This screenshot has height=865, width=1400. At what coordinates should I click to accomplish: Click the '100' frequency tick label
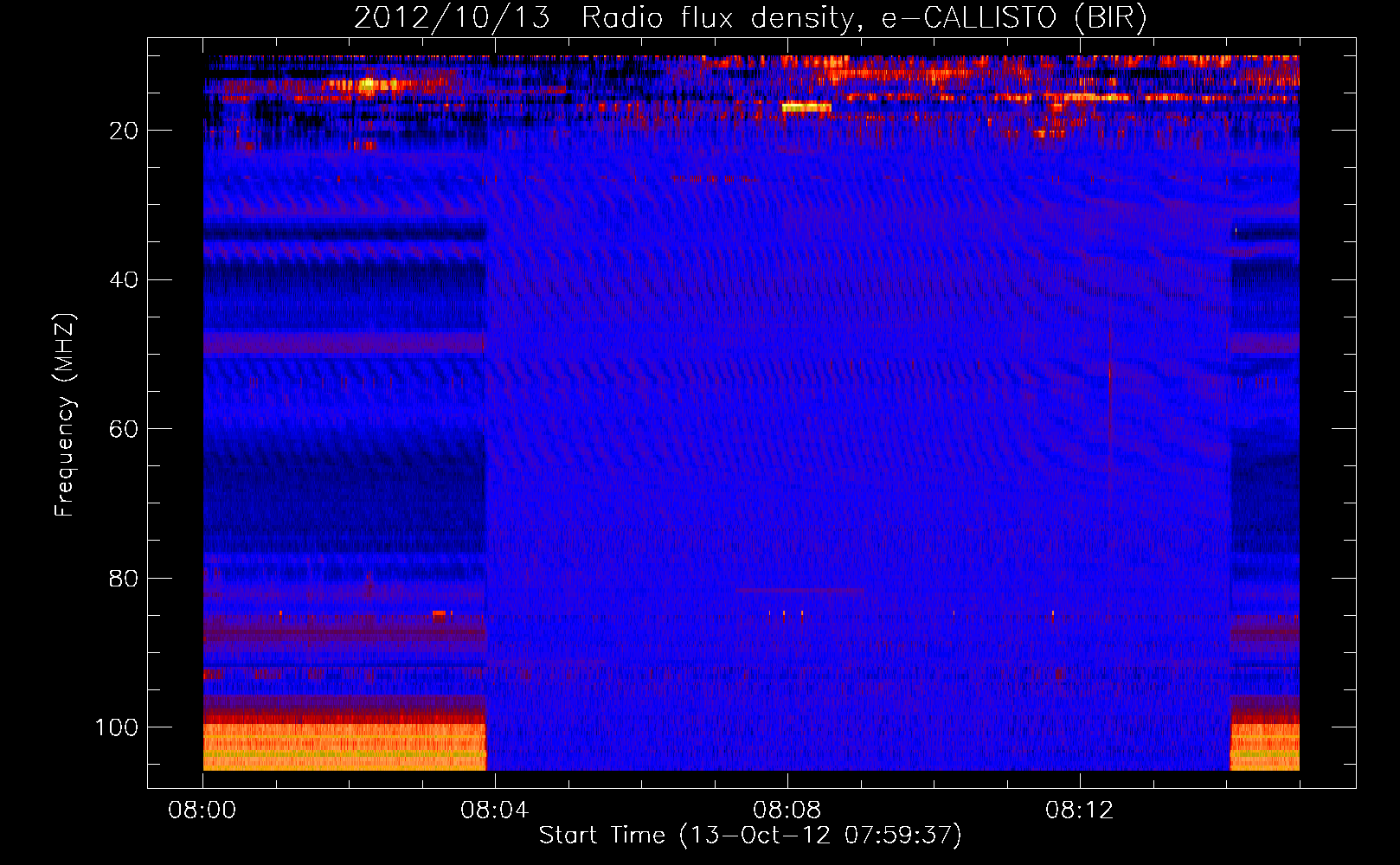(117, 727)
